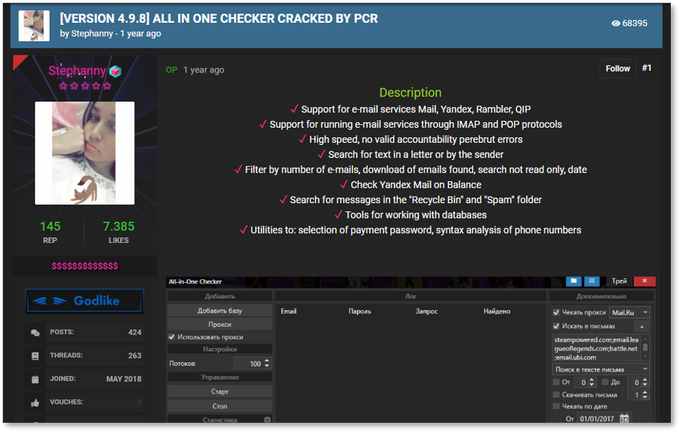Toggle the Искать в письмах checkbox
Viewport: 680px width, 432px height.
556,326
